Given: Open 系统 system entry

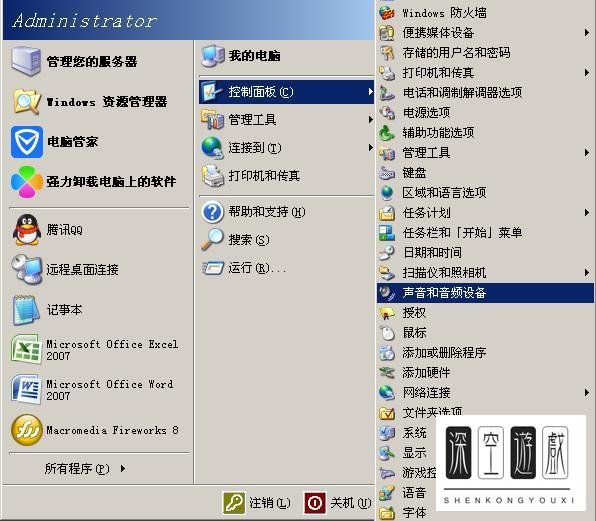Looking at the screenshot, I should coord(414,433).
